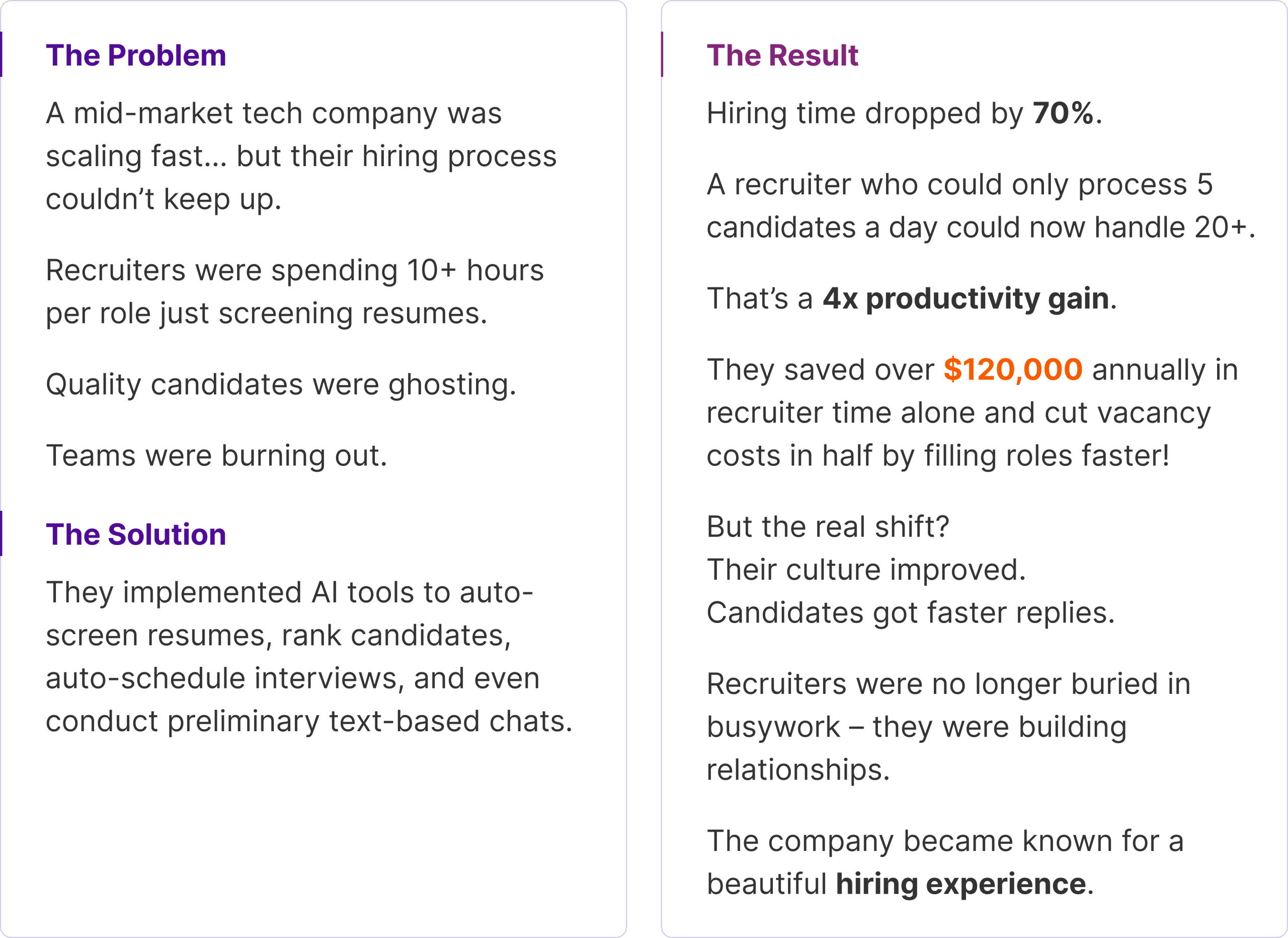
Task: Click the bold "70%" figure
Action: [x=1063, y=113]
